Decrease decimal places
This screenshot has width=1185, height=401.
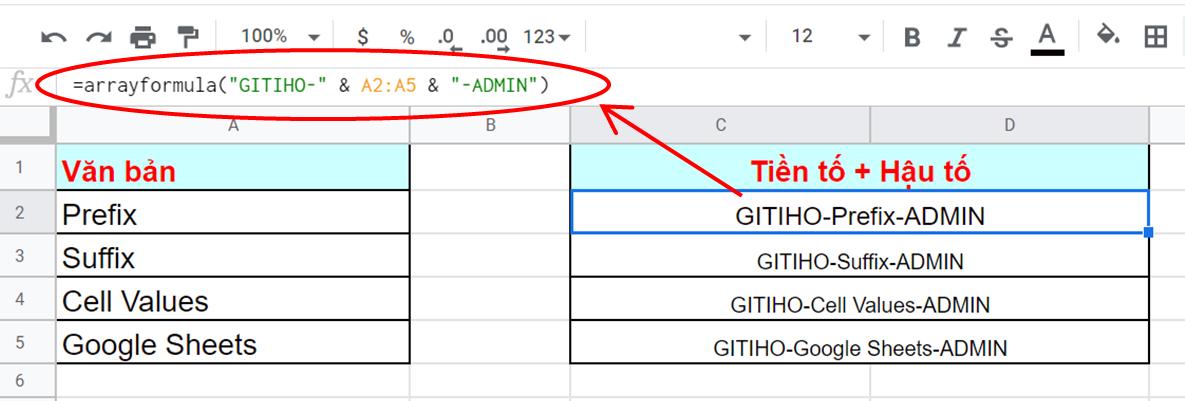[x=450, y=38]
